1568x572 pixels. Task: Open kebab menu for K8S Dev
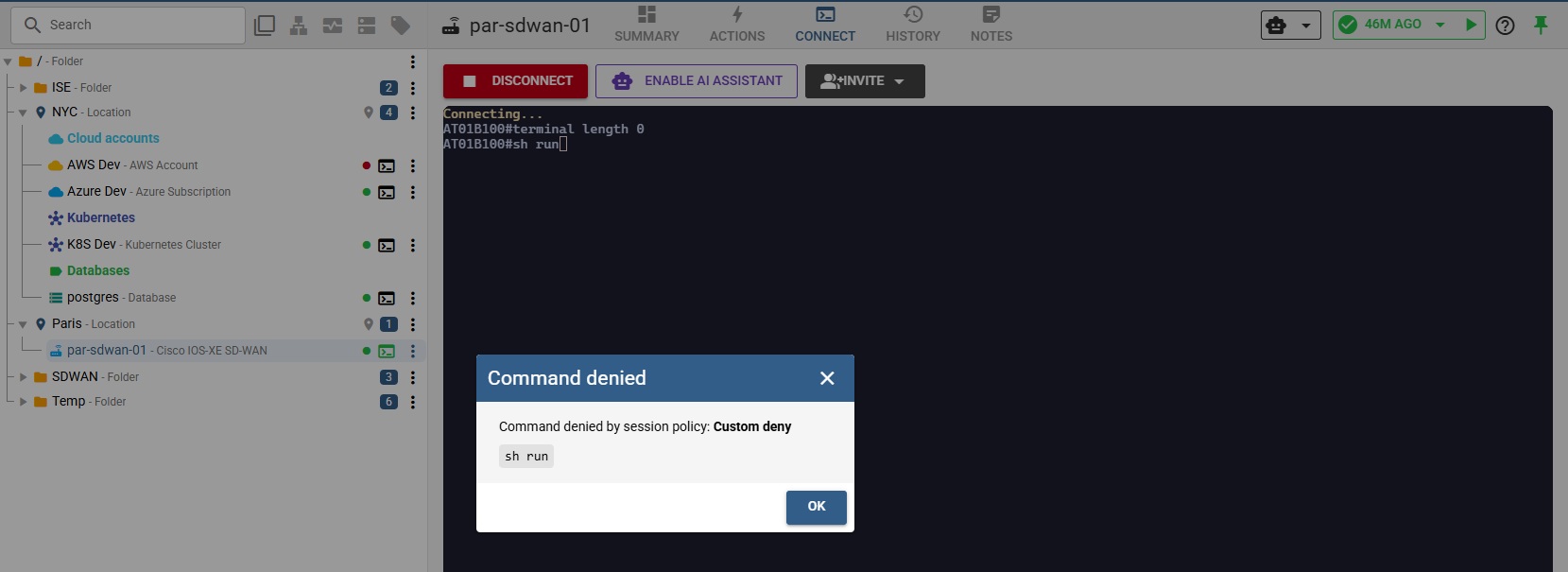point(413,245)
